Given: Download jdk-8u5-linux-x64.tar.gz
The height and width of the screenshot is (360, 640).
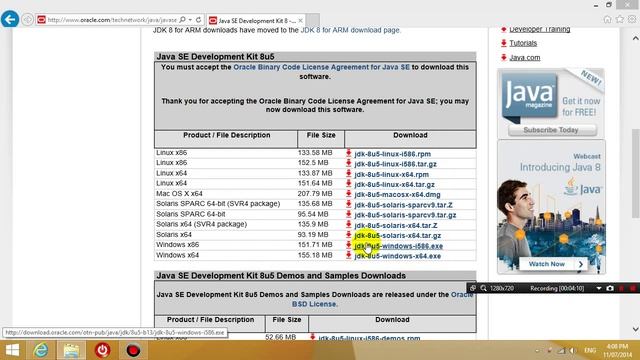Looking at the screenshot, I should [394, 184].
